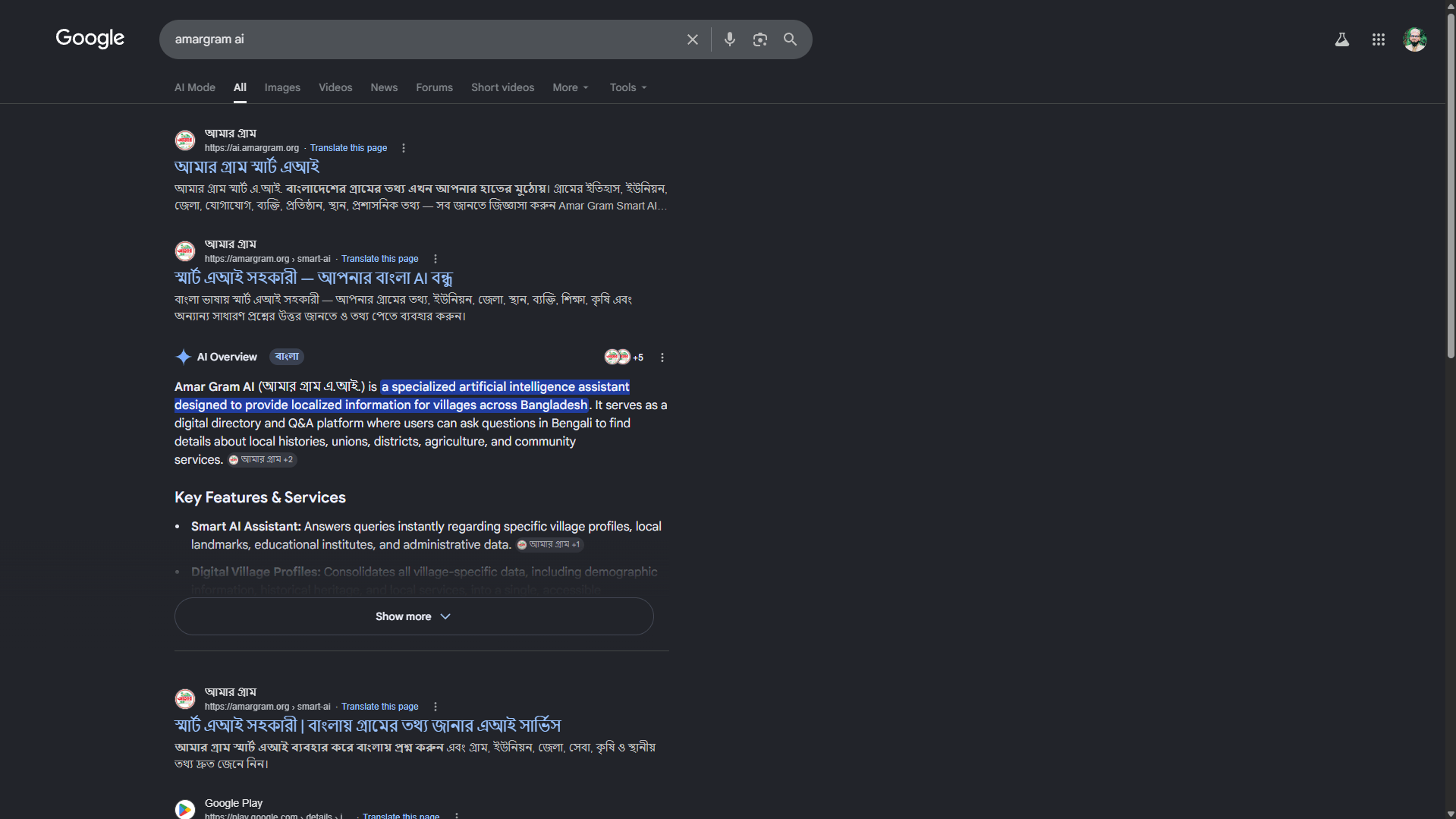Open the Google account profile avatar
The height and width of the screenshot is (819, 1456).
[x=1414, y=39]
